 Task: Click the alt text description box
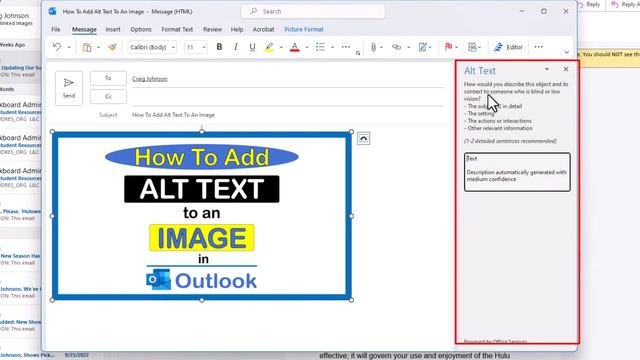(x=517, y=172)
